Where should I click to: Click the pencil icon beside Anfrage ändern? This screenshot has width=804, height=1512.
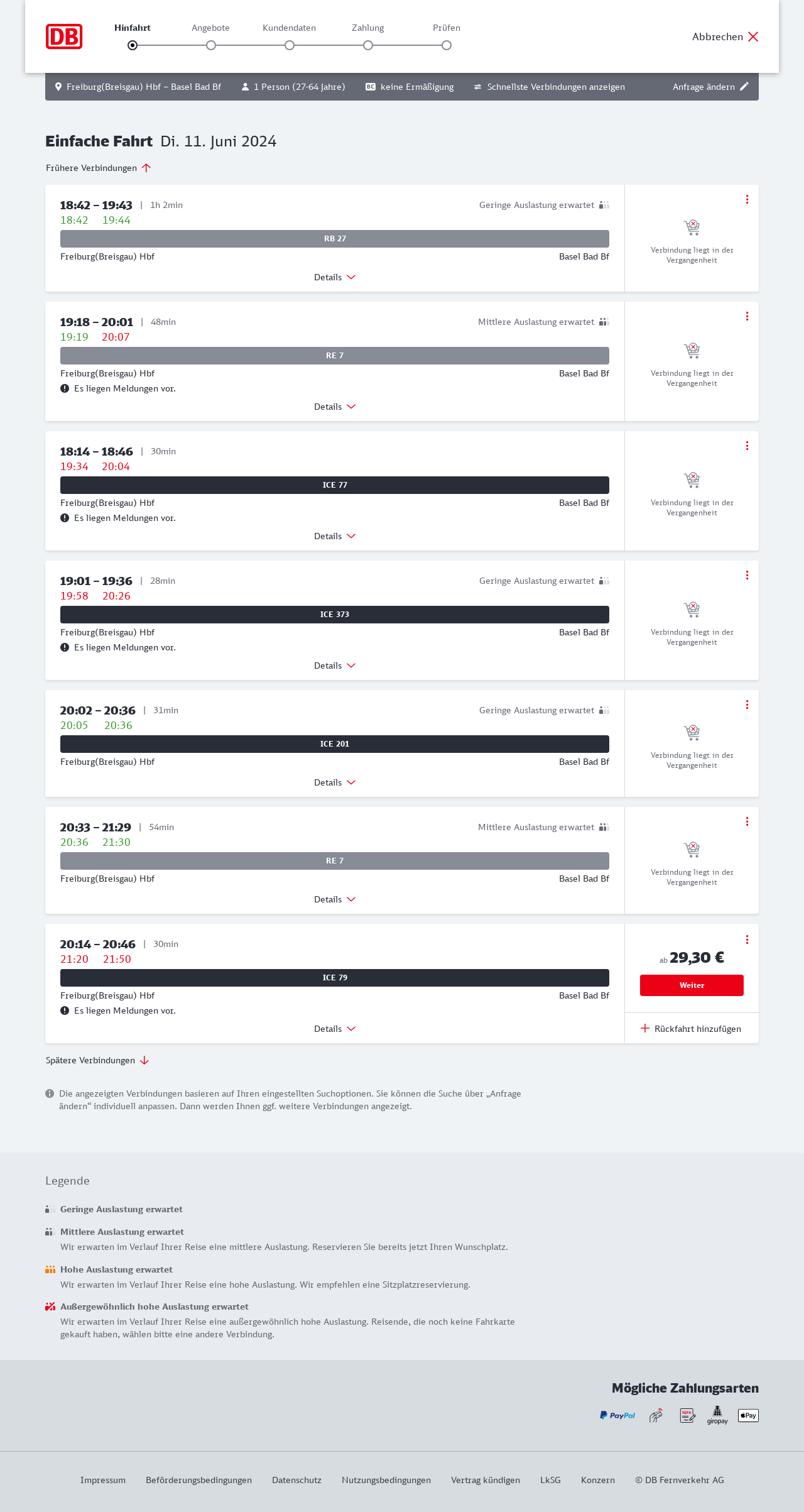744,87
